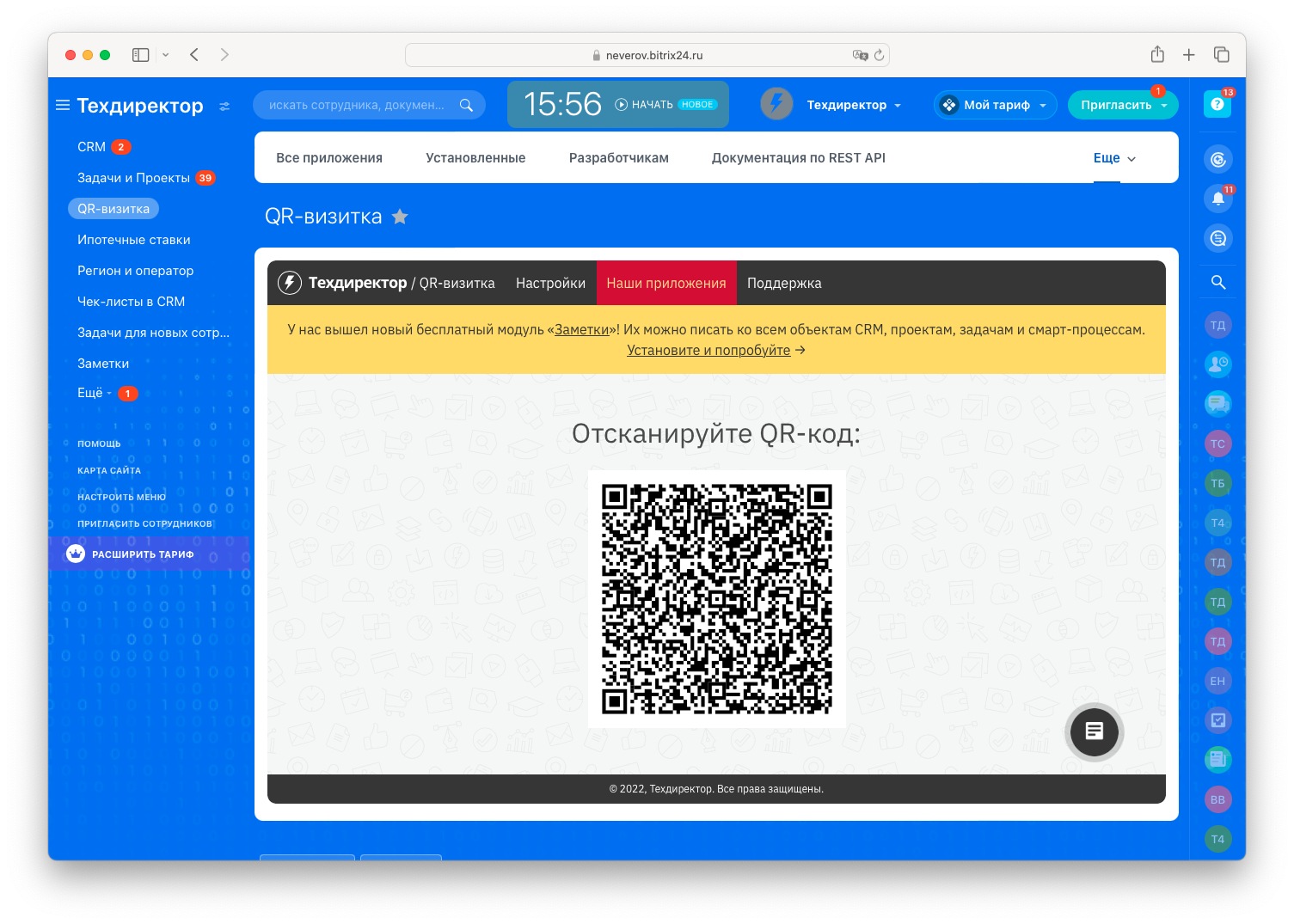Screen dimensions: 1294x924
Task: Go back with the Safari back arrow
Action: coord(194,55)
